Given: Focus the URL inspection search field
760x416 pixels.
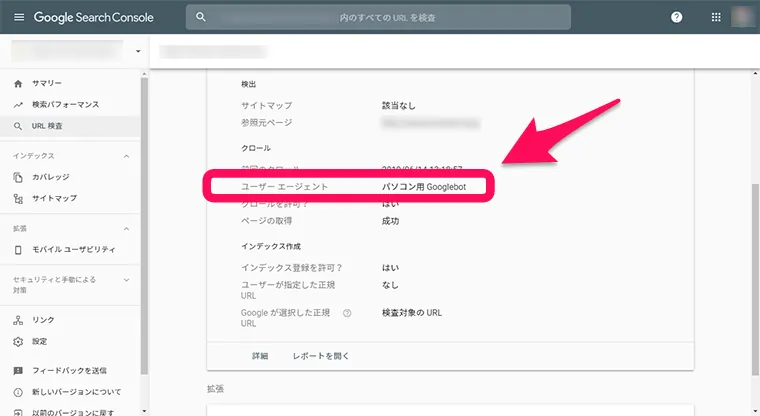Looking at the screenshot, I should coord(378,17).
